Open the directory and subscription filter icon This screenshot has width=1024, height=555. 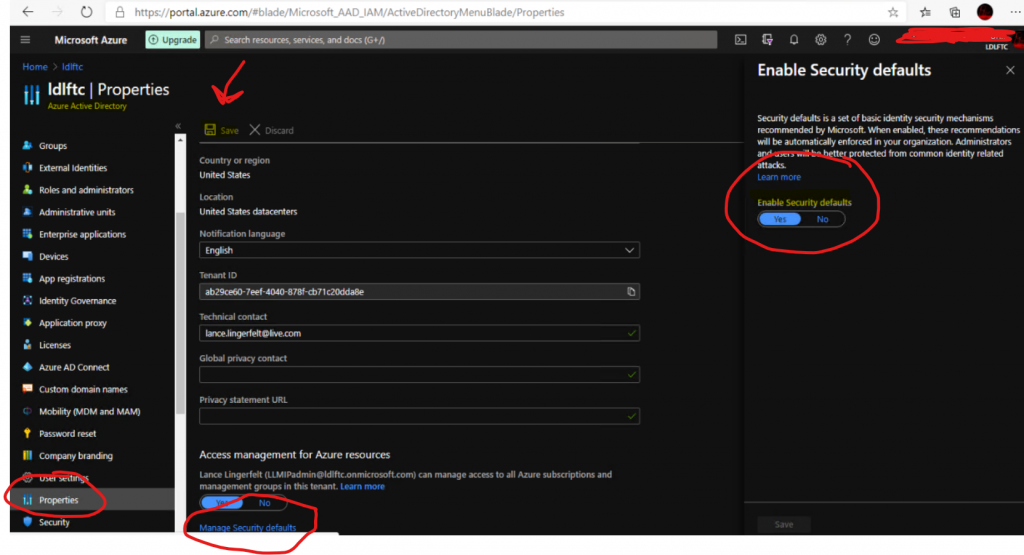pyautogui.click(x=767, y=40)
